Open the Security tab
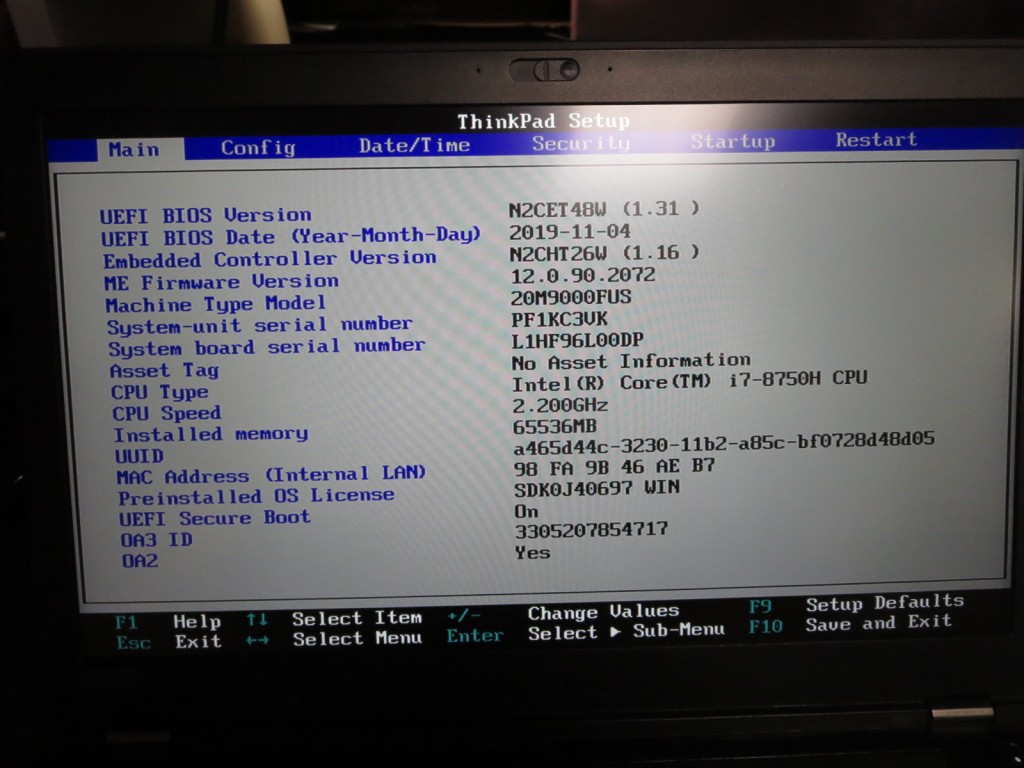1024x768 pixels. [x=581, y=143]
